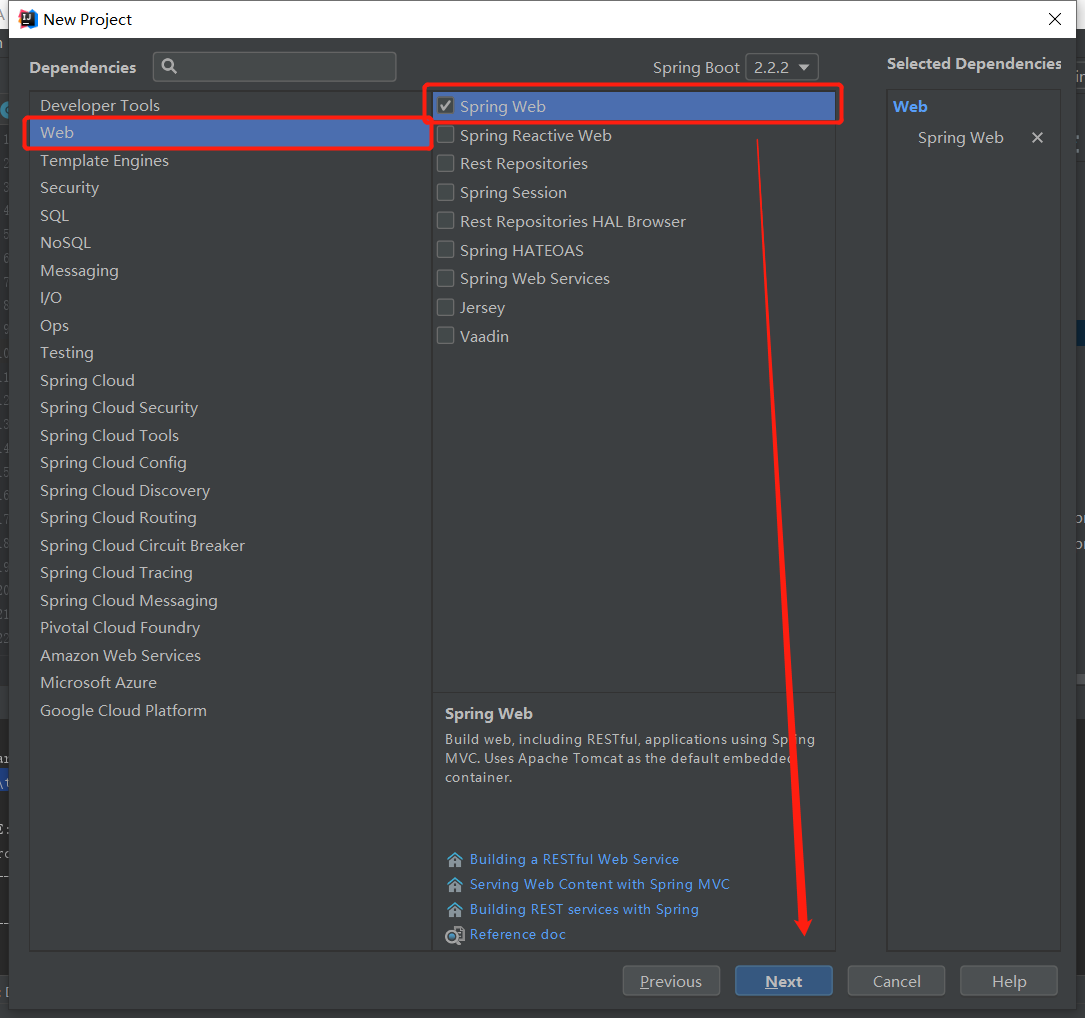Select Spring Web in Selected Dependencies
This screenshot has height=1018, width=1085.
click(960, 138)
